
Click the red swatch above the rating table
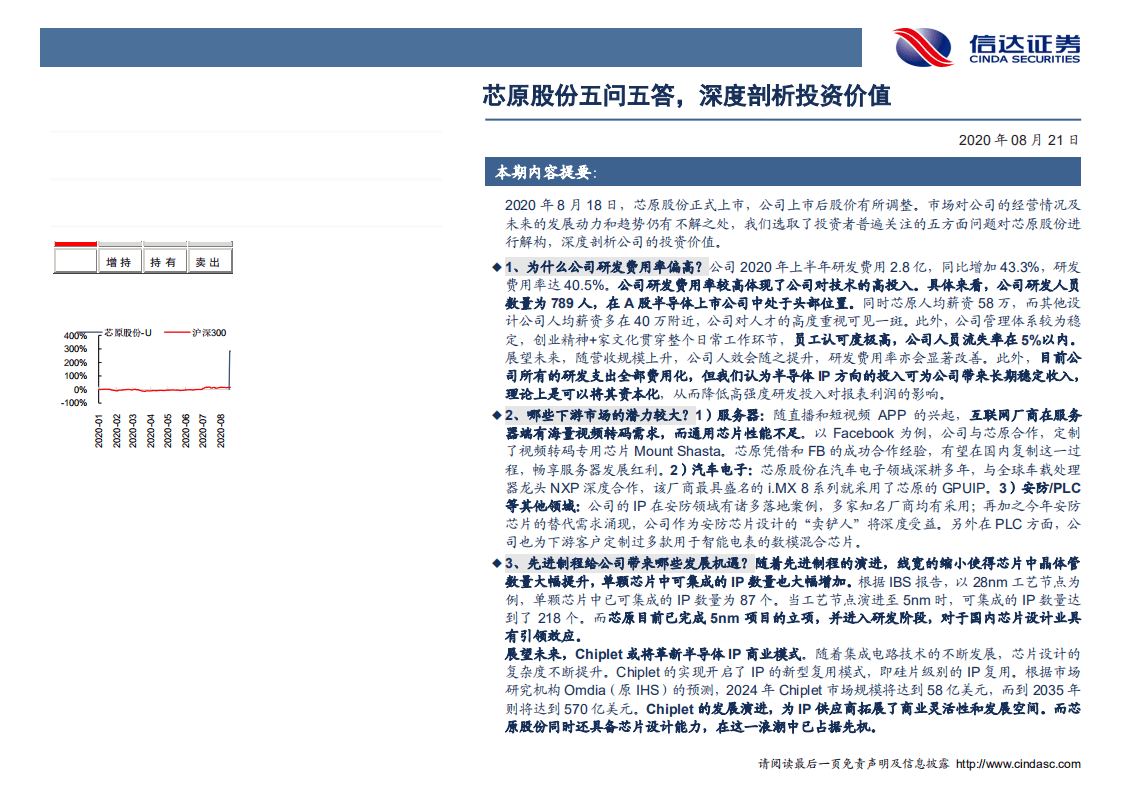tap(75, 244)
